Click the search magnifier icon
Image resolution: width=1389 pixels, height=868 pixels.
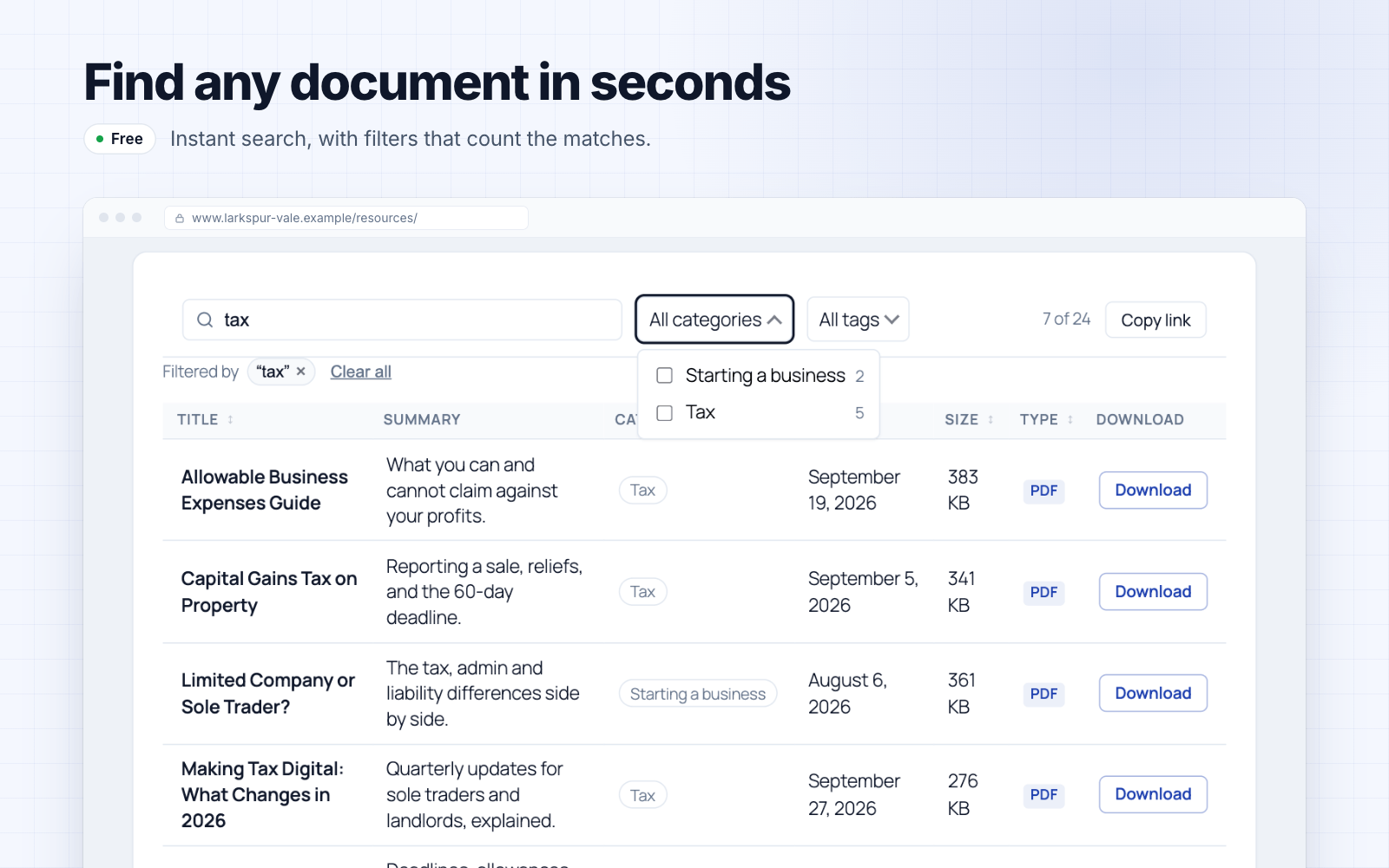(x=205, y=319)
